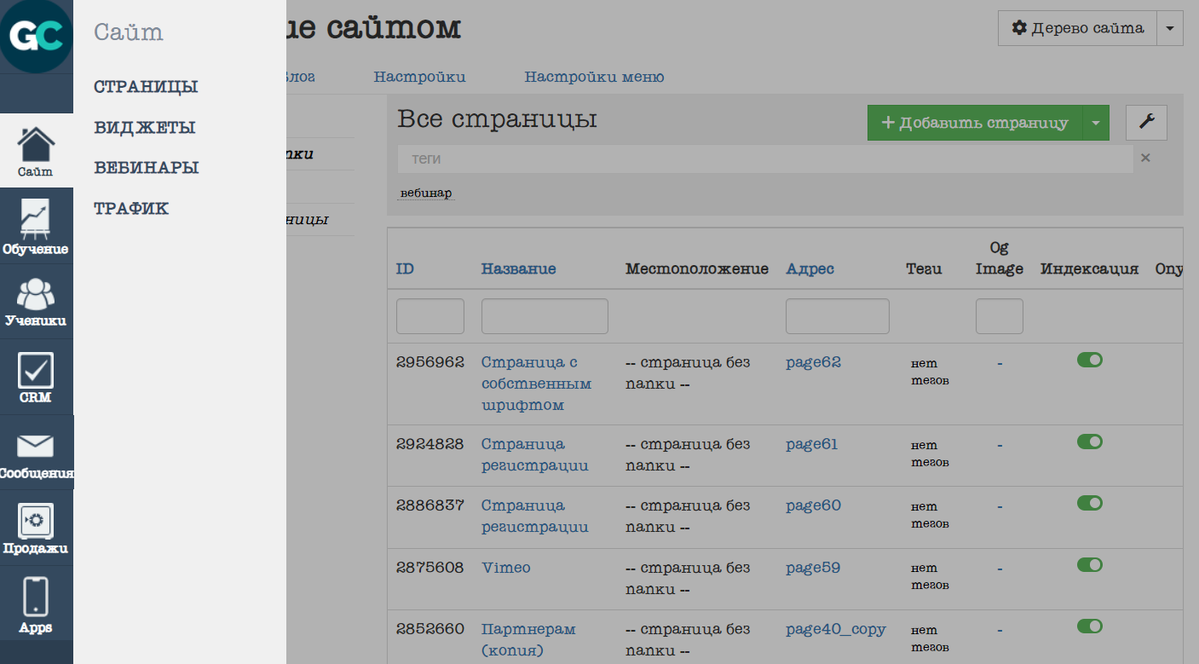Viewport: 1199px width, 664px height.
Task: Select the вебинар tag
Action: click(x=426, y=193)
